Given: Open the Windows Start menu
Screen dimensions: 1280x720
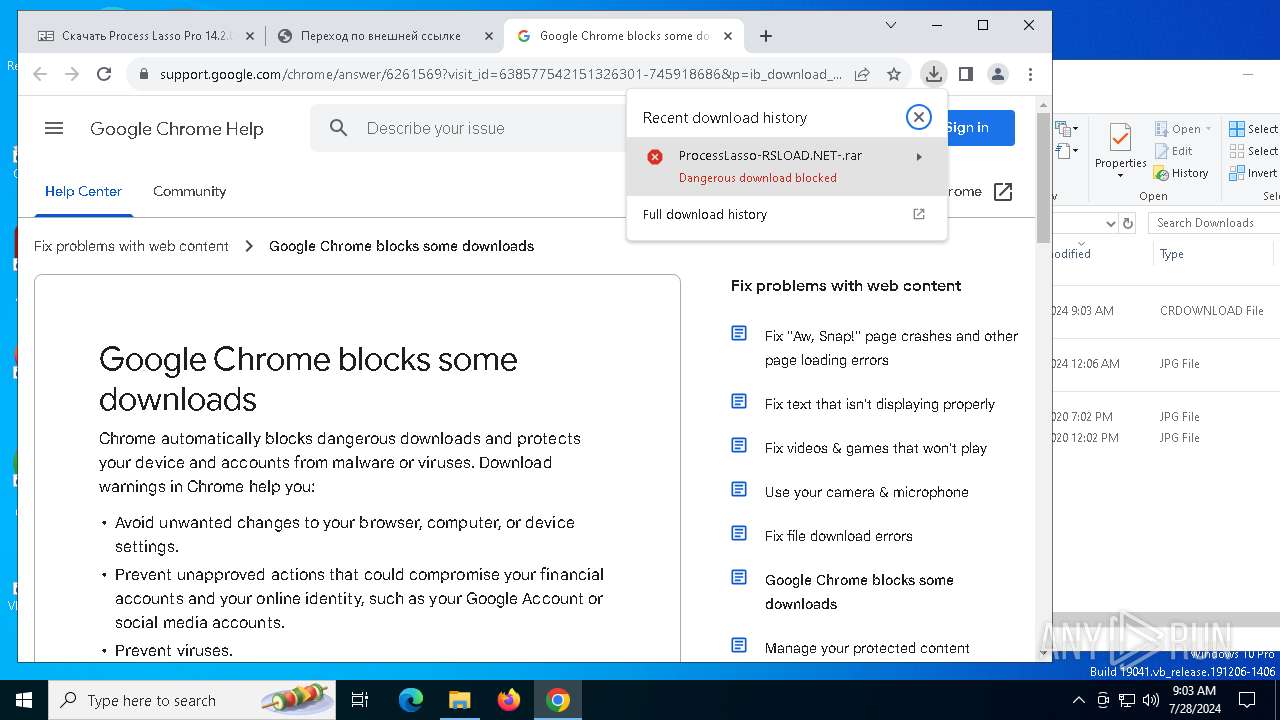Looking at the screenshot, I should 24,700.
